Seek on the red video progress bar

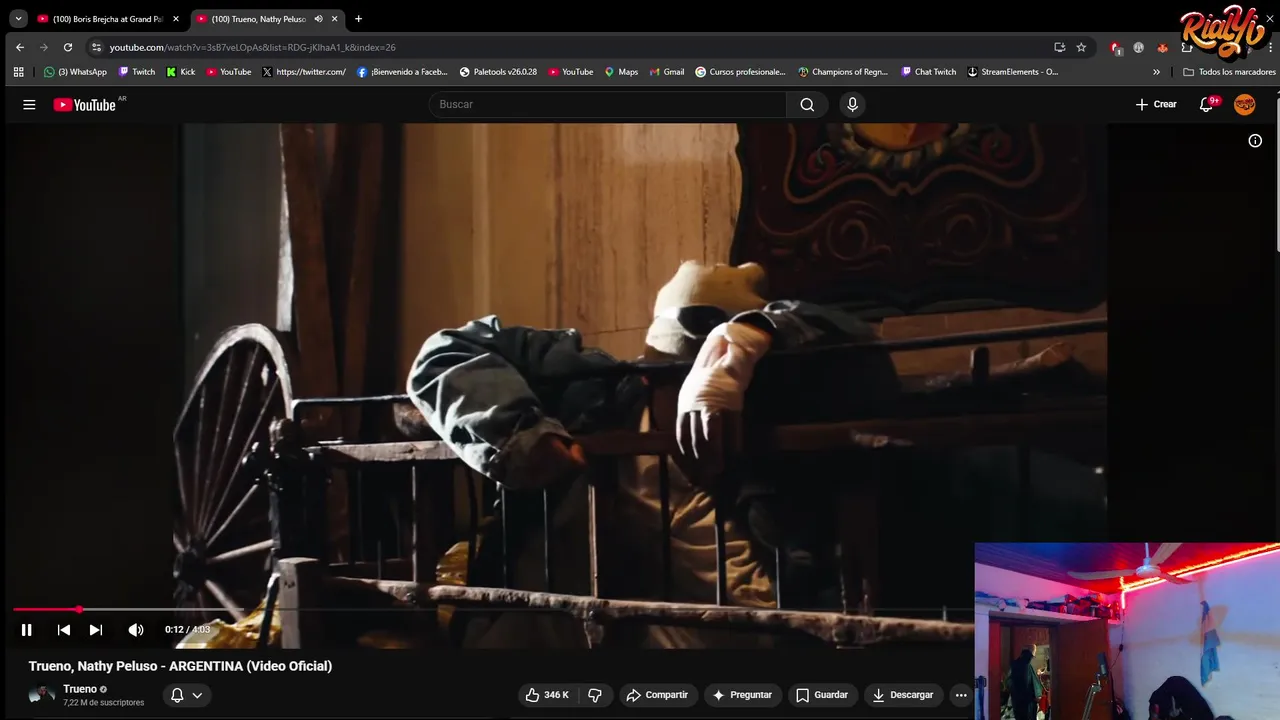(493, 609)
